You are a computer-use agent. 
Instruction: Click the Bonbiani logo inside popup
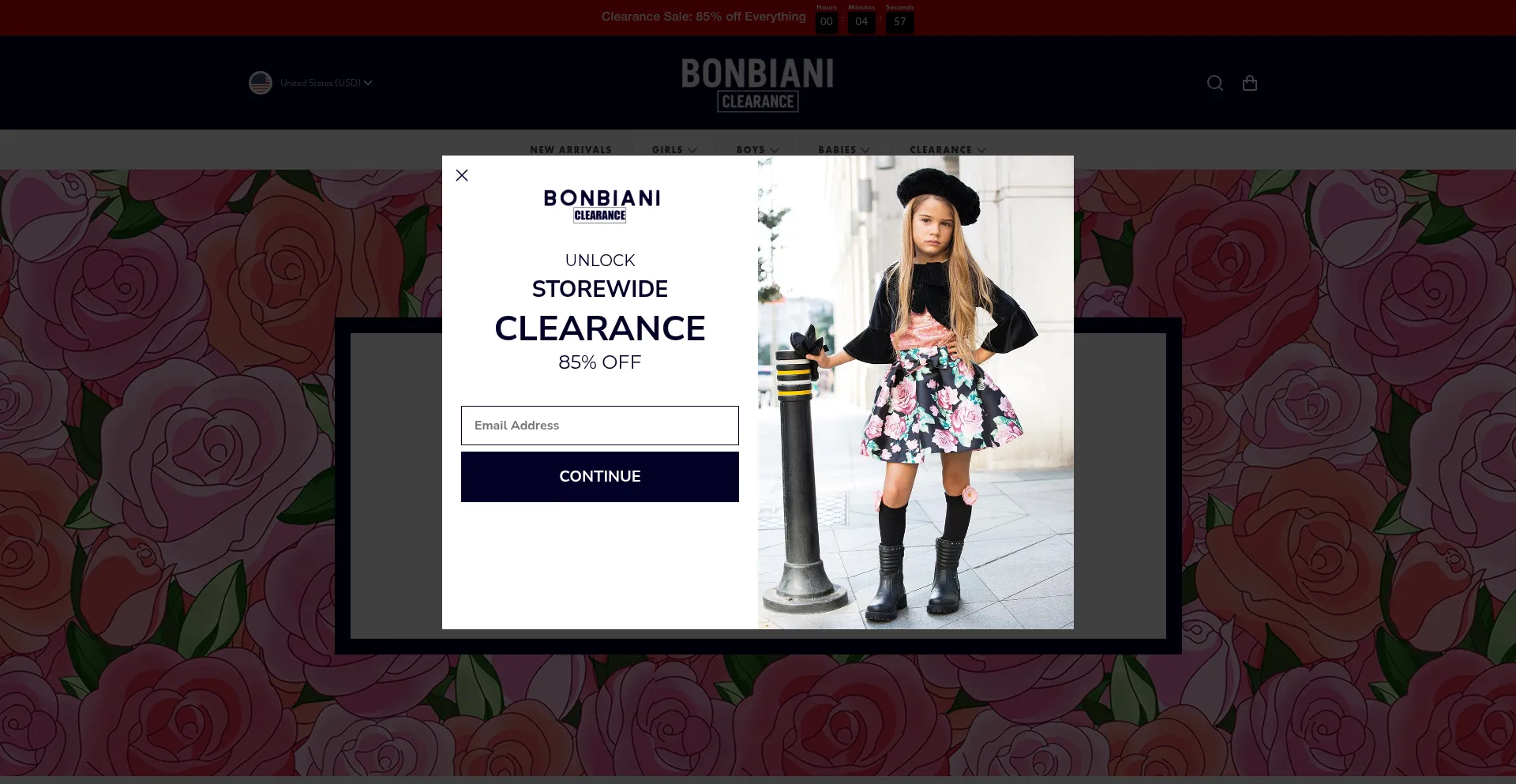602,205
